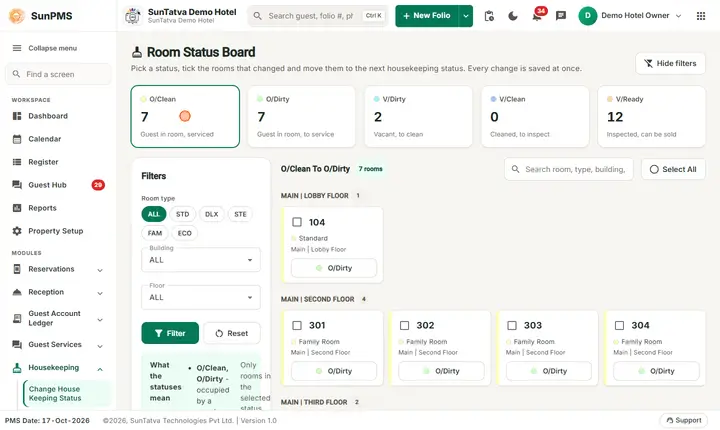The image size is (720, 430).
Task: Tick the checkbox for room 302
Action: 405,325
